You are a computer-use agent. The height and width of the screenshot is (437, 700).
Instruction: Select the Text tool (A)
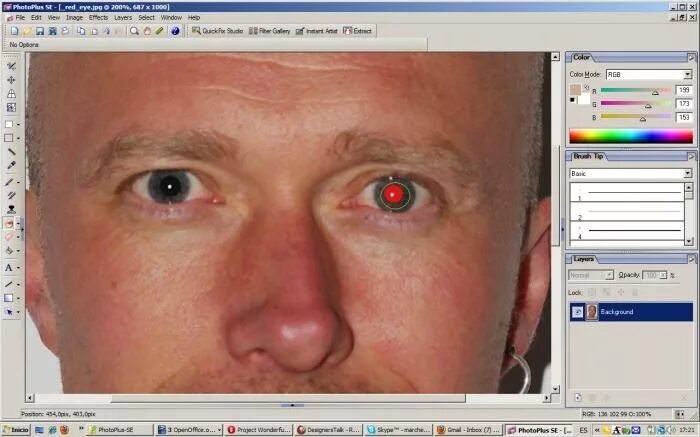(9, 267)
